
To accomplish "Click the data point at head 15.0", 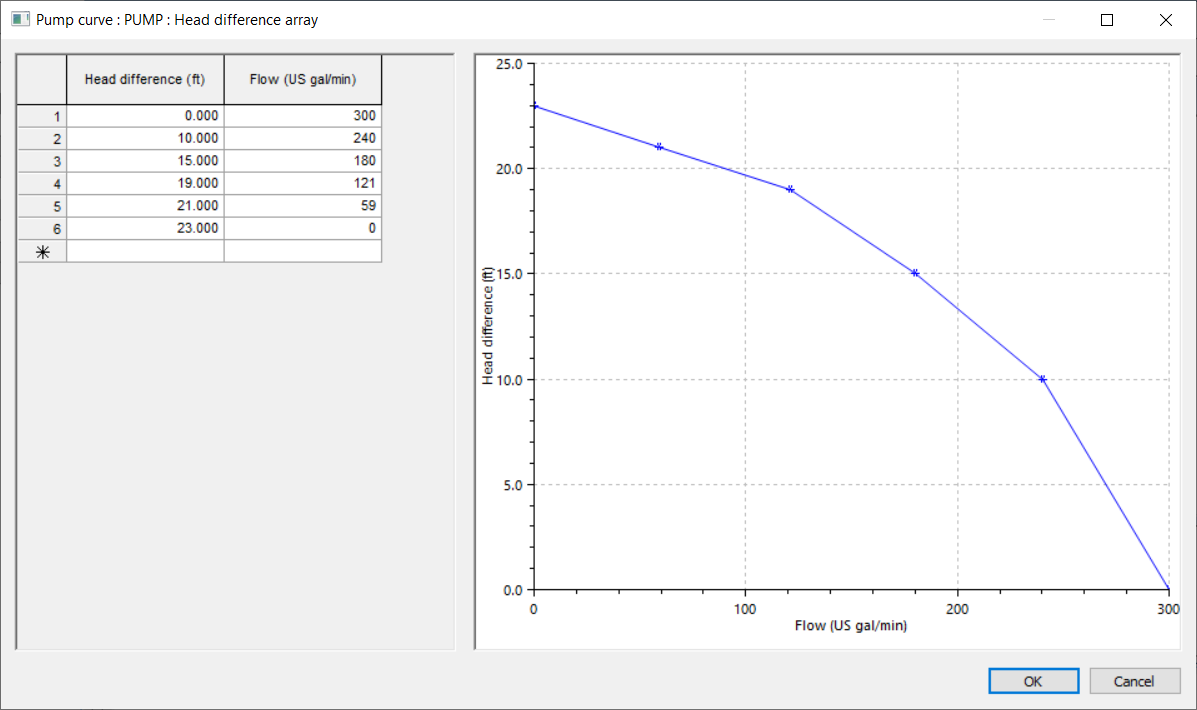I will [914, 272].
